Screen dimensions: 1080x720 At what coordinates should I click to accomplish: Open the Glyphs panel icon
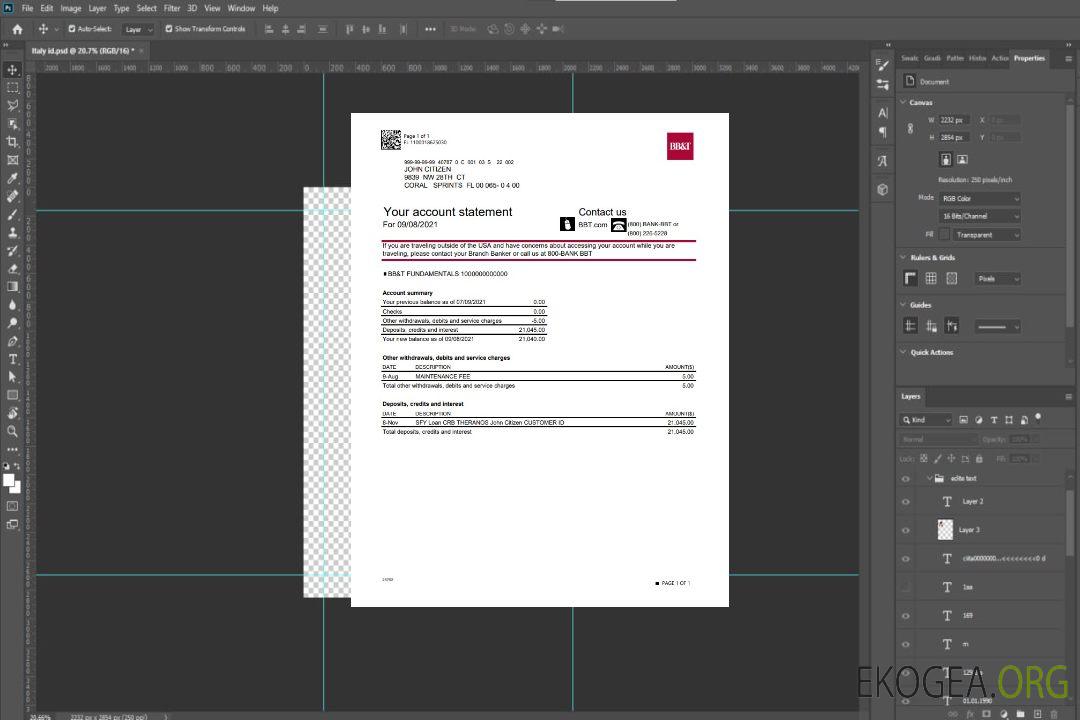click(x=883, y=161)
